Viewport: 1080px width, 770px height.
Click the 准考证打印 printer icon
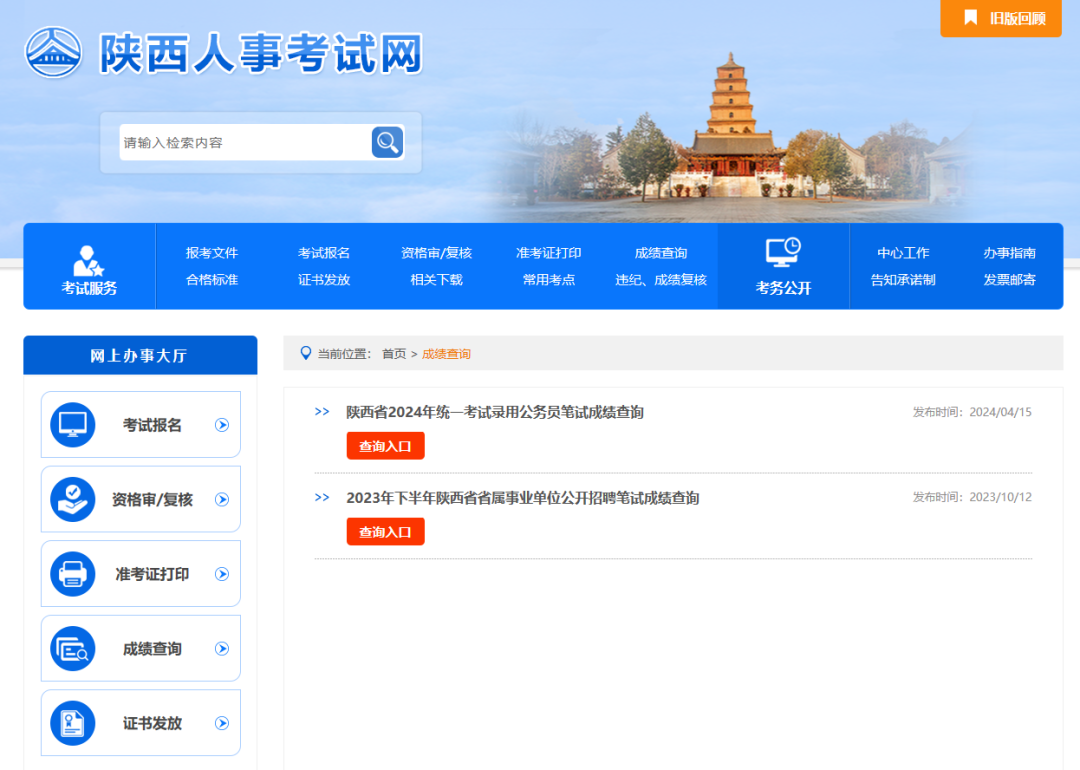click(73, 574)
